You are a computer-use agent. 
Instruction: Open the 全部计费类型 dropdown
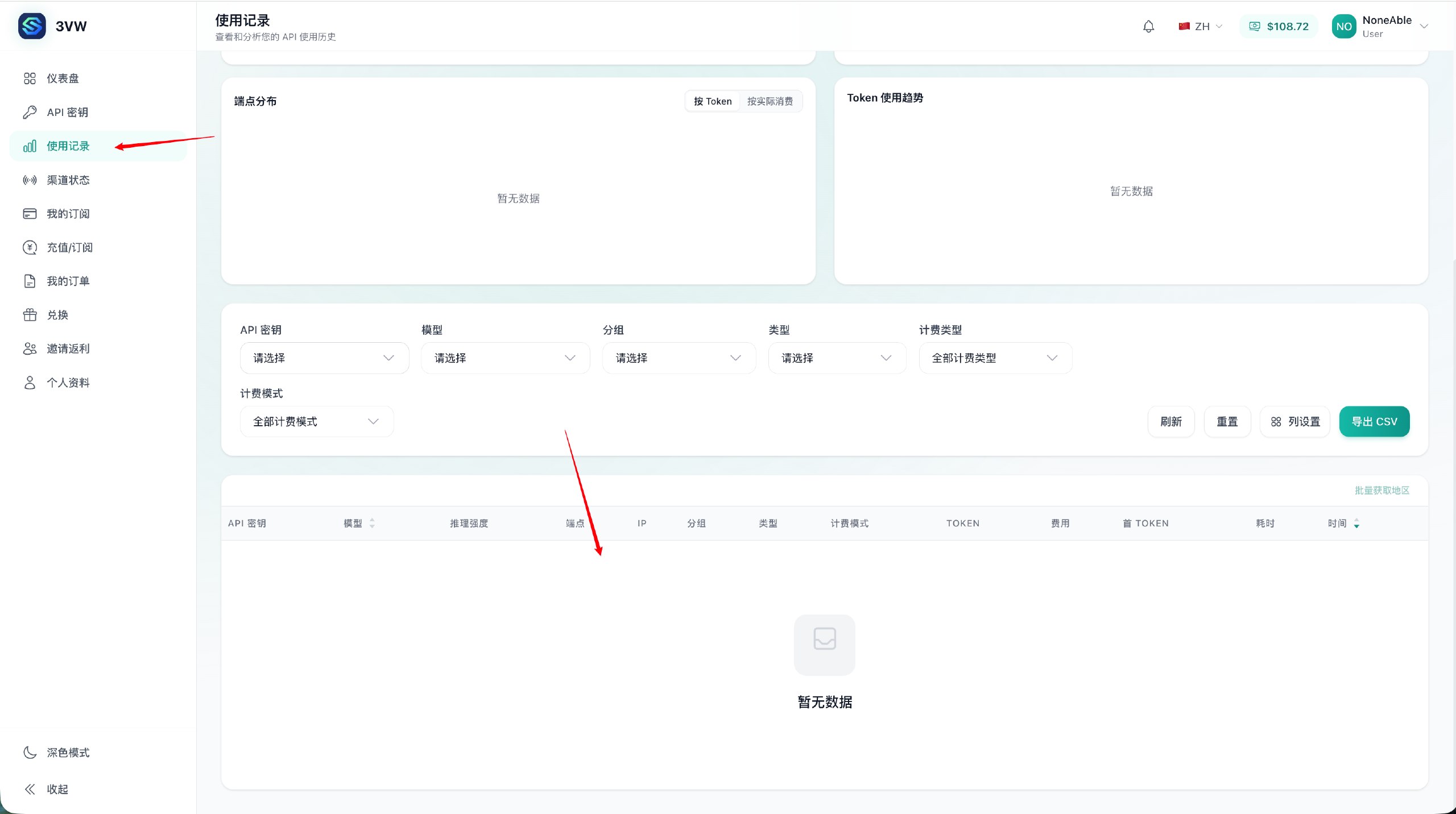click(995, 358)
